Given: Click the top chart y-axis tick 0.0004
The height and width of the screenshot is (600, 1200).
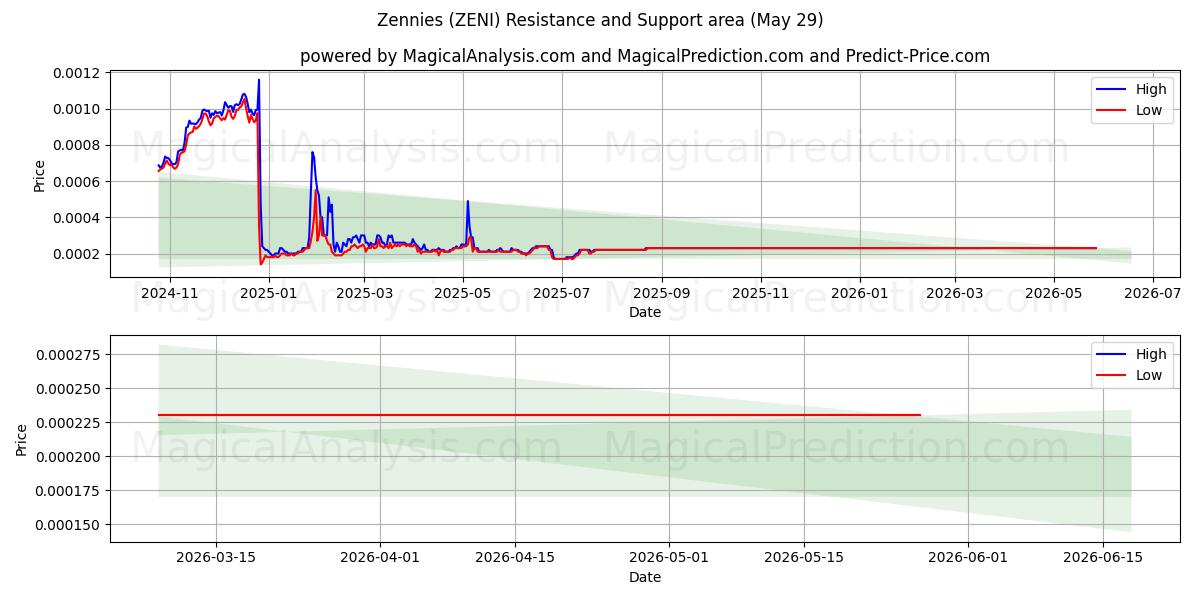Looking at the screenshot, I should click(77, 218).
